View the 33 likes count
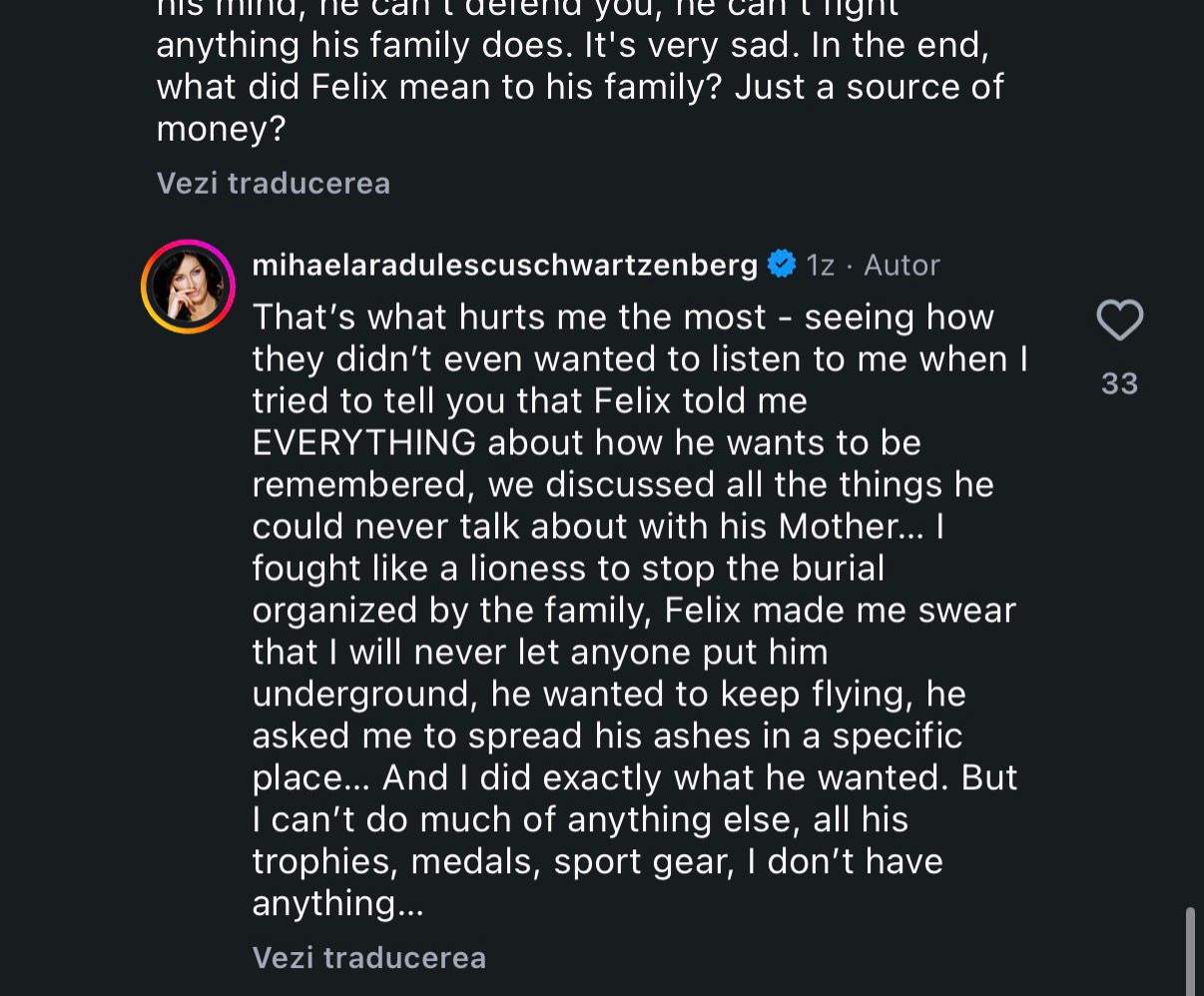The image size is (1204, 996). pyautogui.click(x=1119, y=383)
